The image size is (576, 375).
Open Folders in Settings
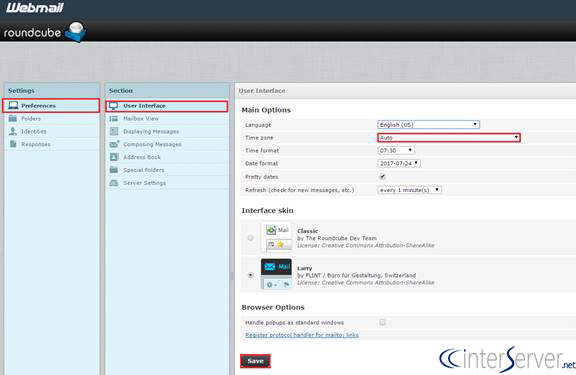tap(51, 118)
